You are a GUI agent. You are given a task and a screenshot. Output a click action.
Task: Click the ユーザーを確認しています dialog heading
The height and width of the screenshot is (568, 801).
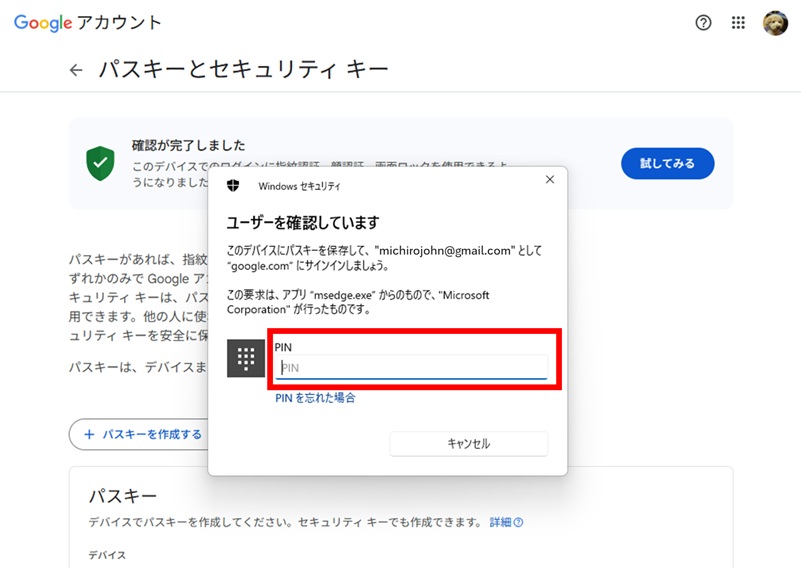click(303, 222)
